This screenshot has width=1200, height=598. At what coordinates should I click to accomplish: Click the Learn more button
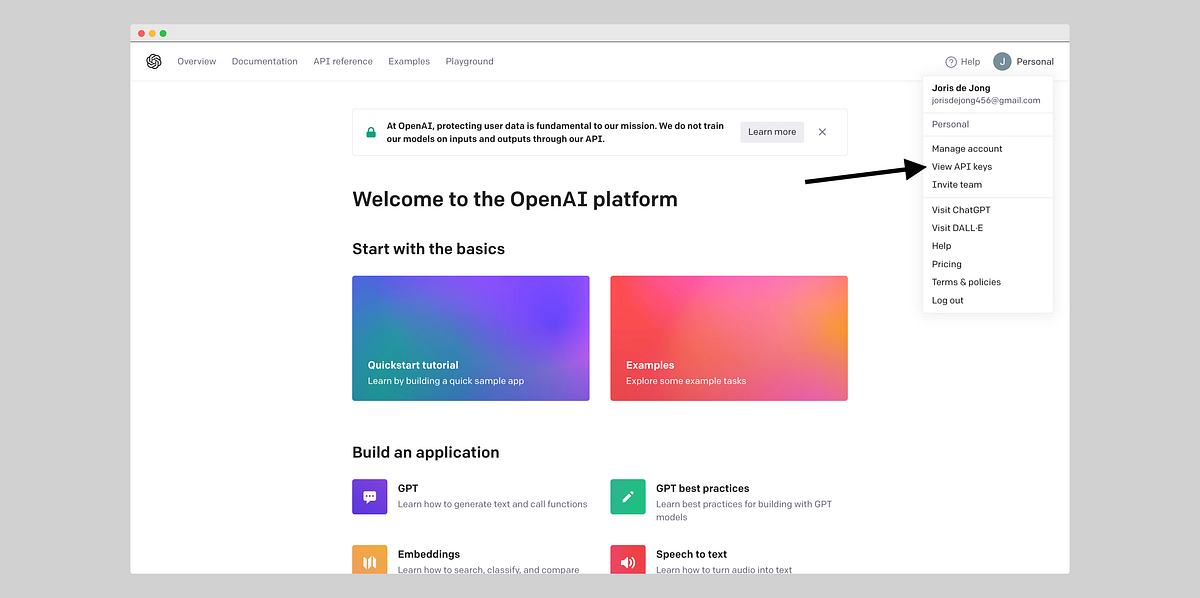click(771, 131)
